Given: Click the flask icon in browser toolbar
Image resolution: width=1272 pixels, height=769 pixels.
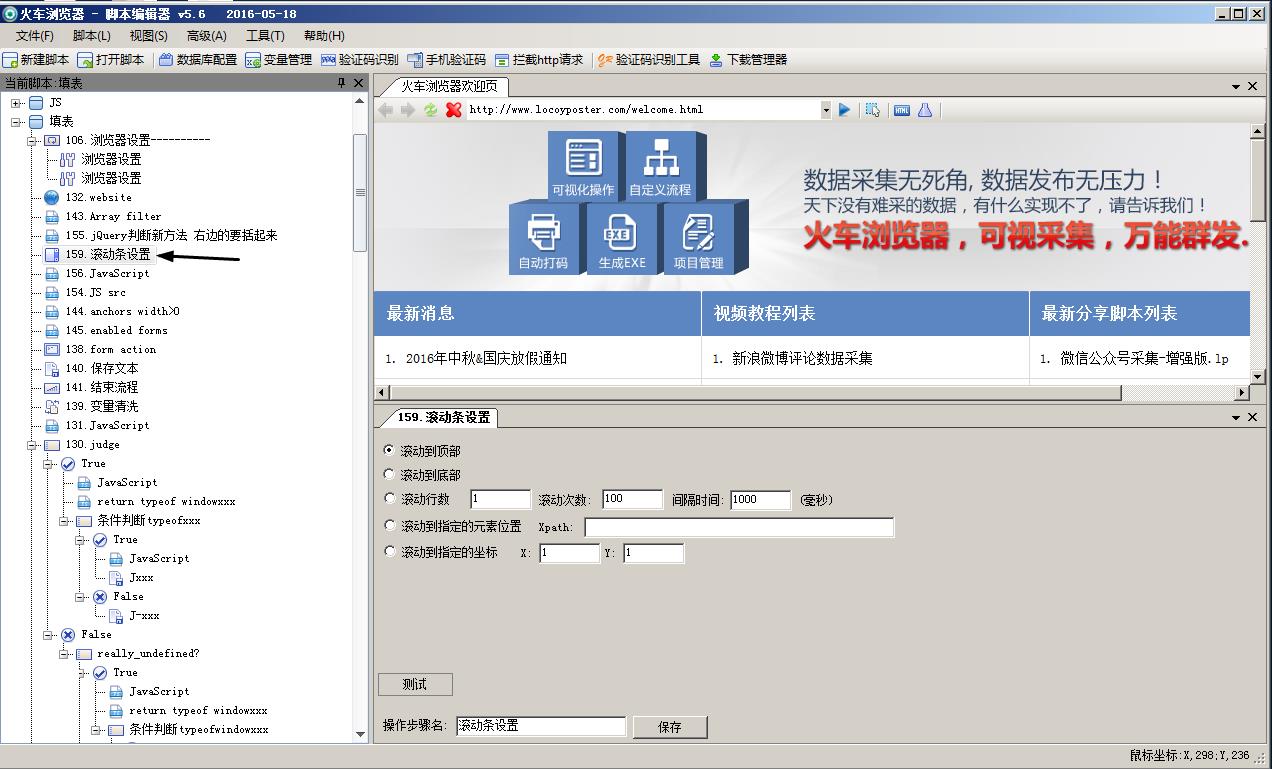Looking at the screenshot, I should [x=925, y=110].
